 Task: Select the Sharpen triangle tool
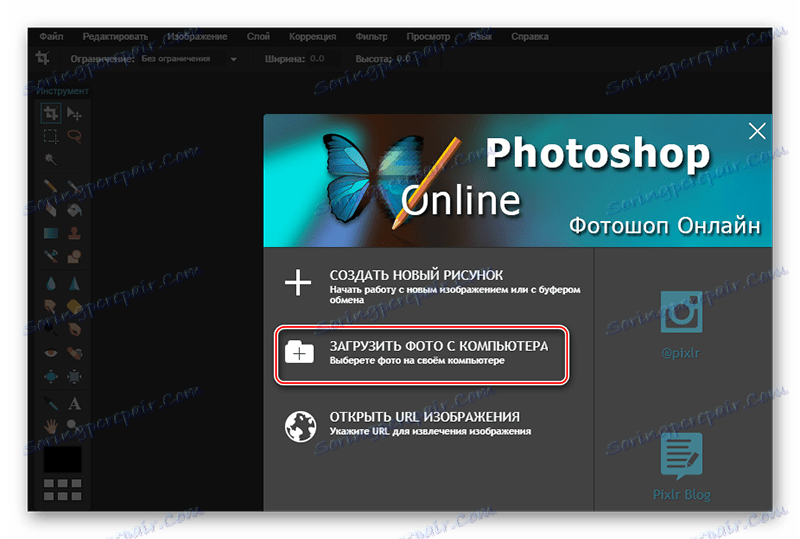74,283
